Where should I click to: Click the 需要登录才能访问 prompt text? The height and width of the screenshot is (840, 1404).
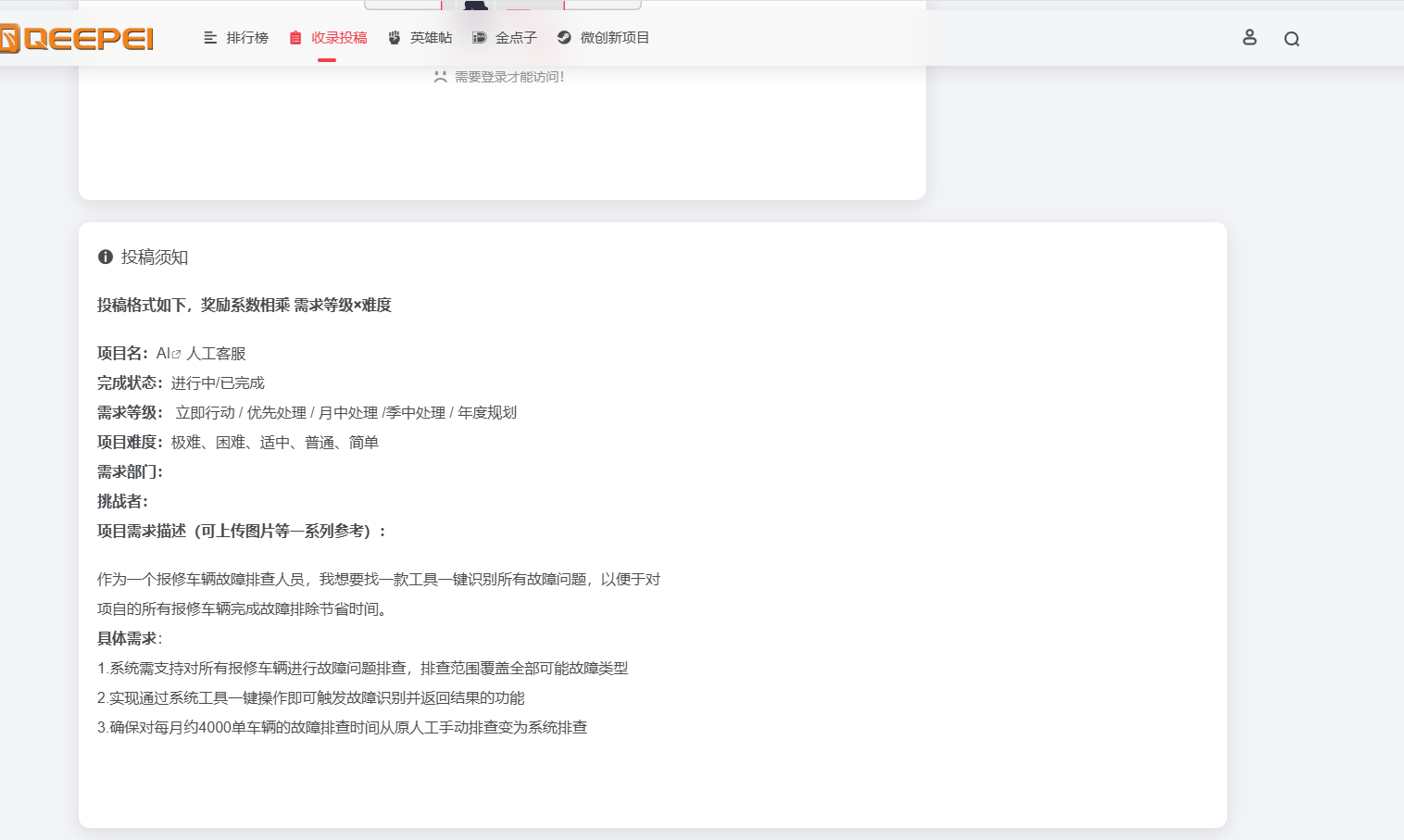pos(508,77)
